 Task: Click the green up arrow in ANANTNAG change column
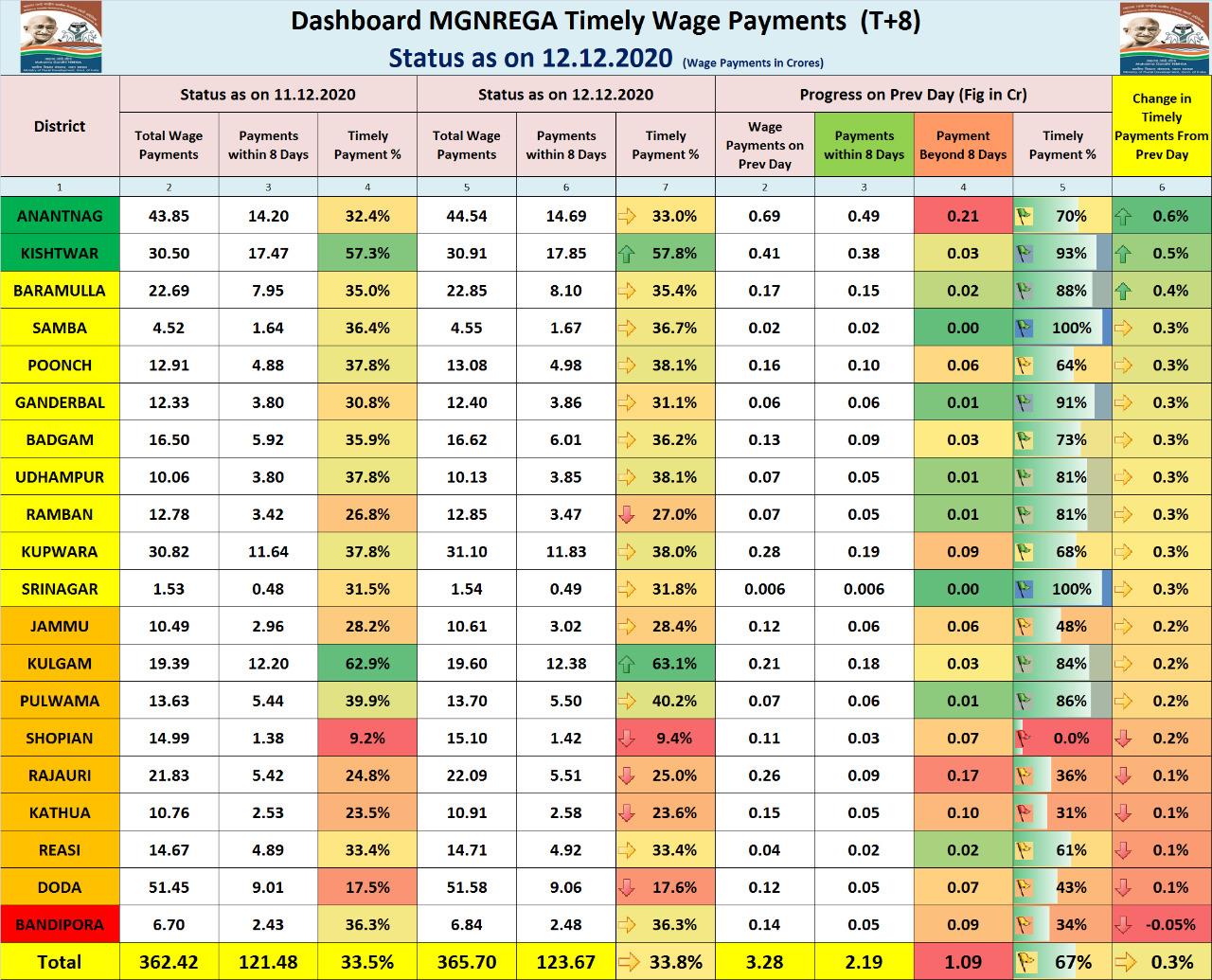(1124, 216)
